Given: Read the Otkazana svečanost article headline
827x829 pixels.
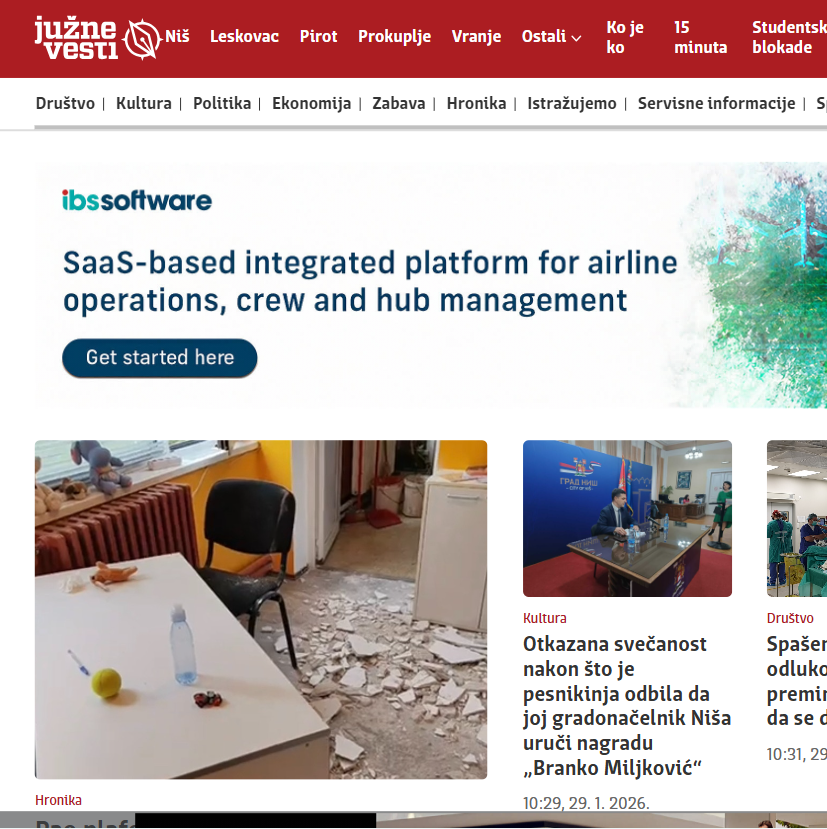Looking at the screenshot, I should click(x=627, y=706).
